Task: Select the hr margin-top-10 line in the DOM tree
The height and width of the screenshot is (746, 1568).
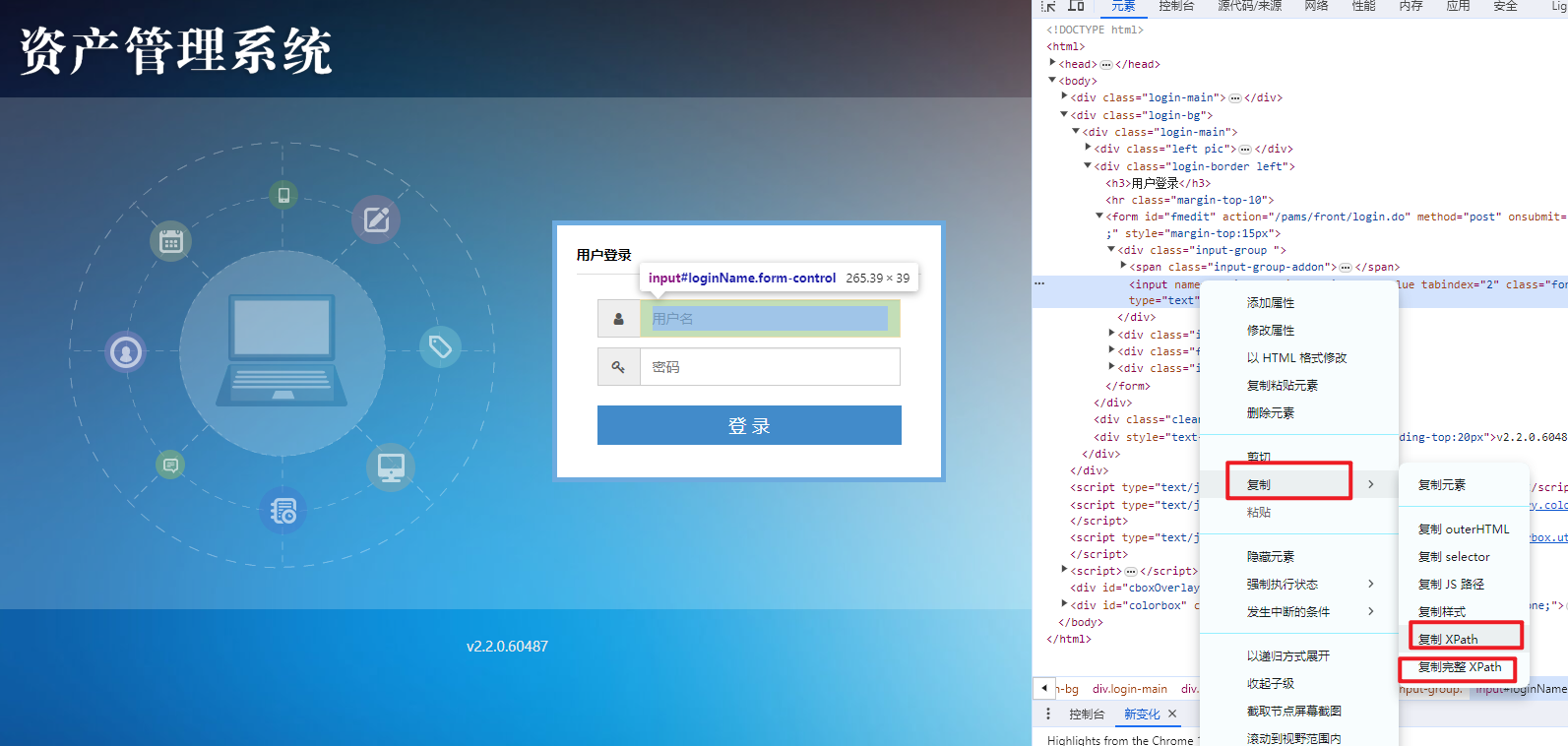Action: 1189,200
